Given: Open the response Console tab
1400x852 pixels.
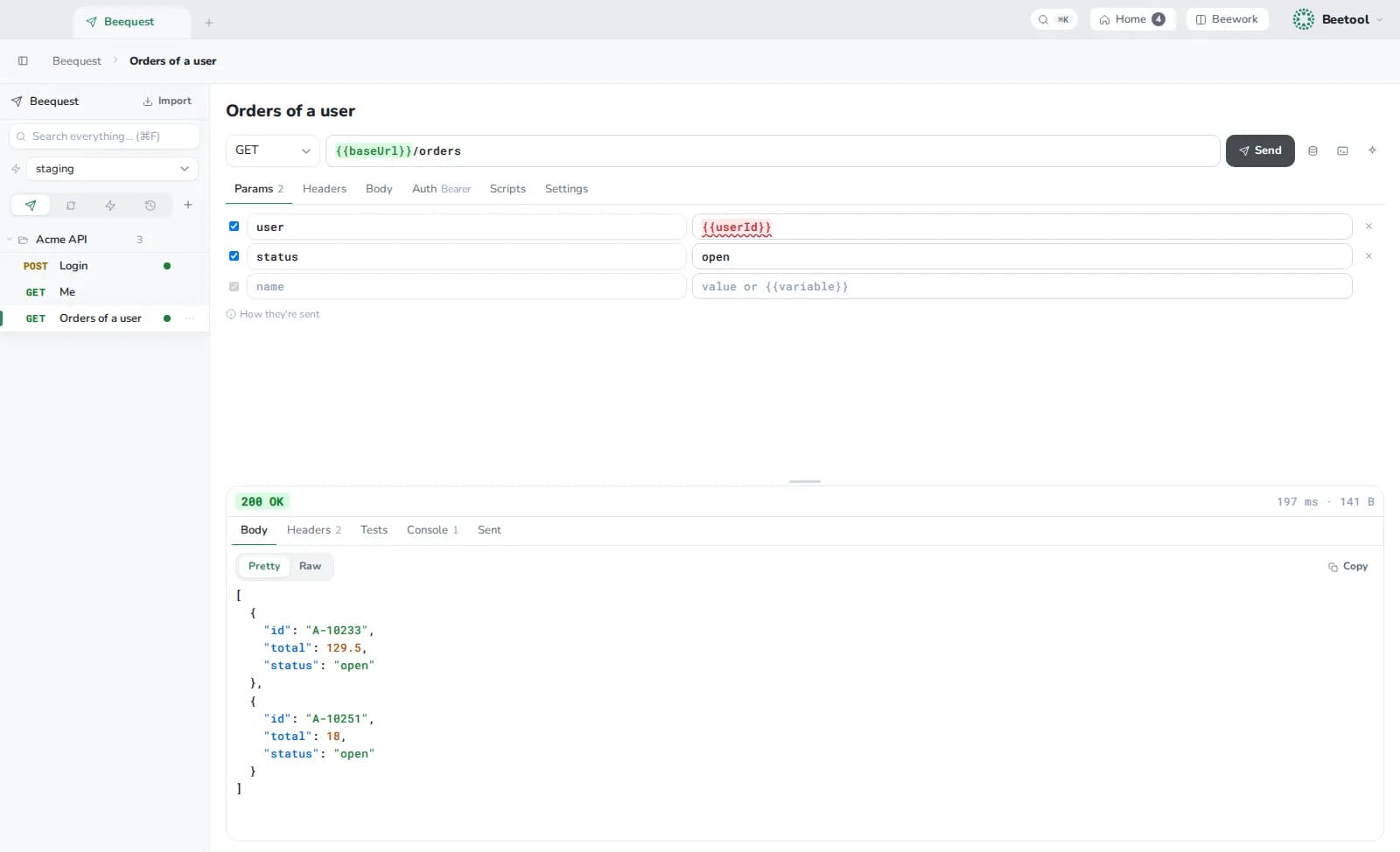Looking at the screenshot, I should tap(432, 530).
